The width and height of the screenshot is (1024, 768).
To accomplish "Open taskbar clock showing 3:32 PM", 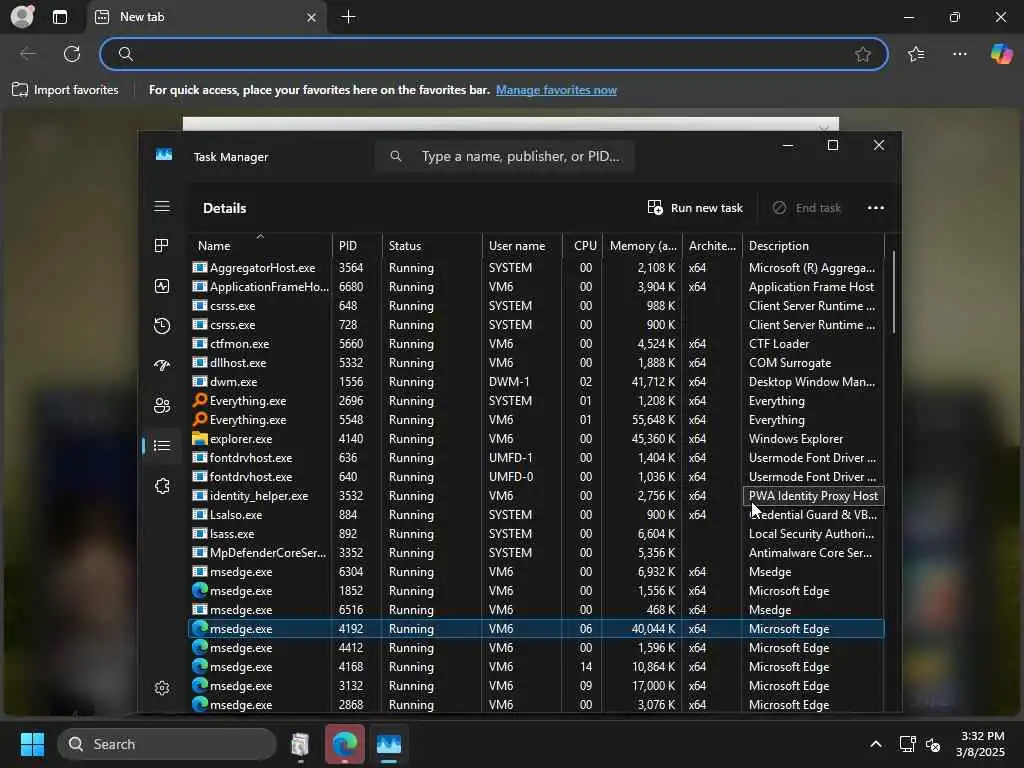I will 980,744.
